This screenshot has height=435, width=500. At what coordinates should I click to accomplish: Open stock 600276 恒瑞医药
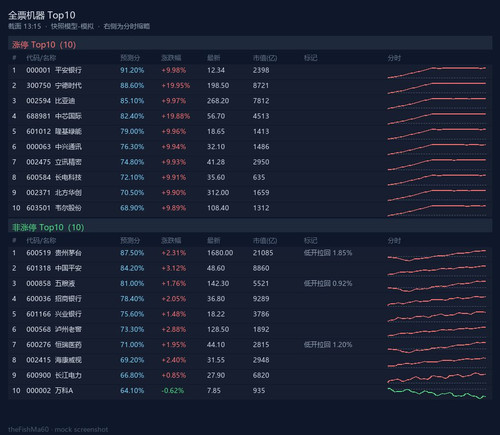(54, 345)
